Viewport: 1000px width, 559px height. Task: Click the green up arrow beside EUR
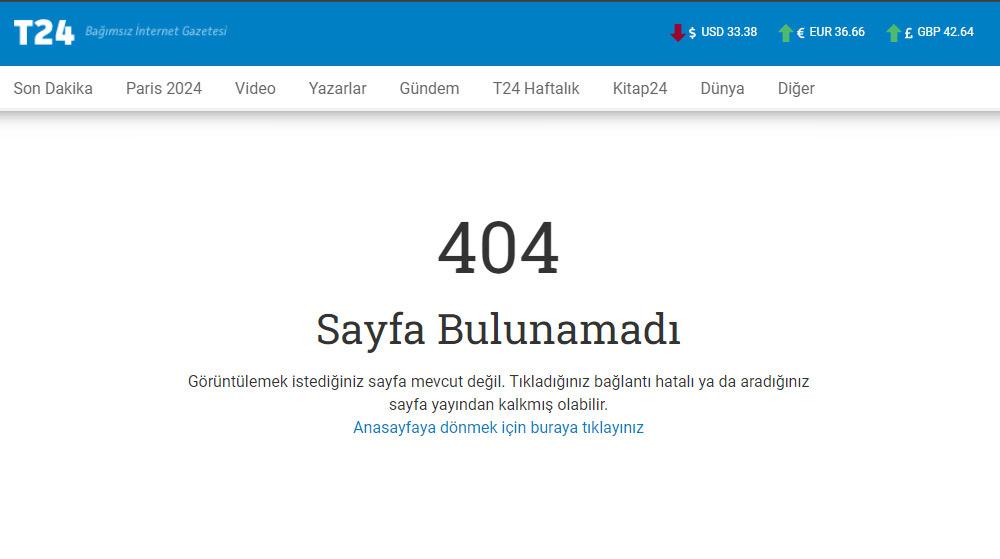tap(786, 33)
